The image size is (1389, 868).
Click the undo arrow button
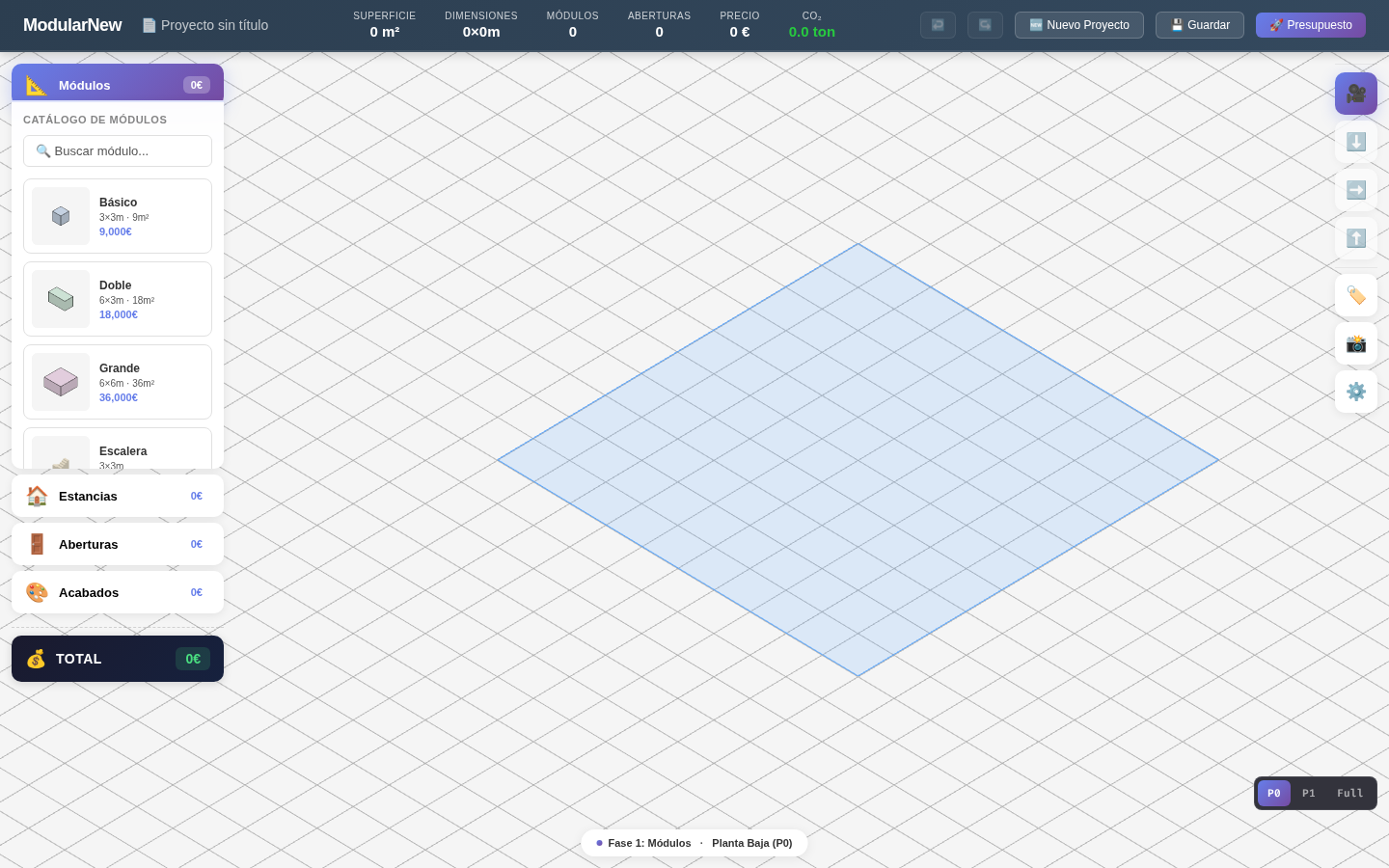[x=938, y=25]
